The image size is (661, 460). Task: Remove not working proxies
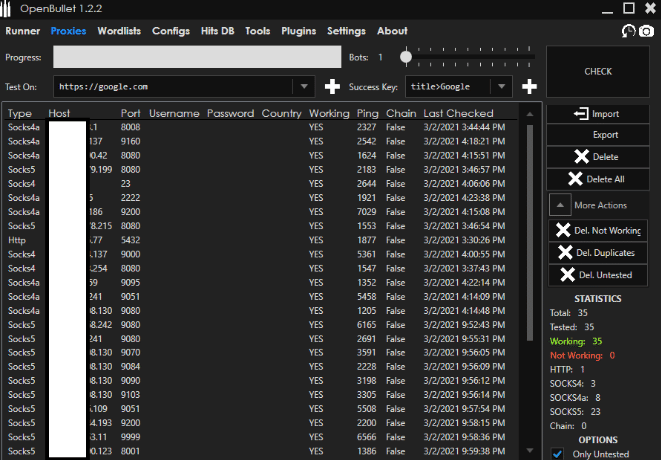coord(597,230)
